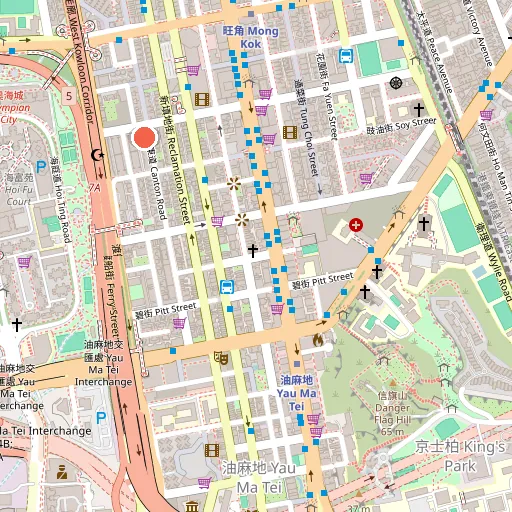Click the King's Park label

(x=460, y=456)
